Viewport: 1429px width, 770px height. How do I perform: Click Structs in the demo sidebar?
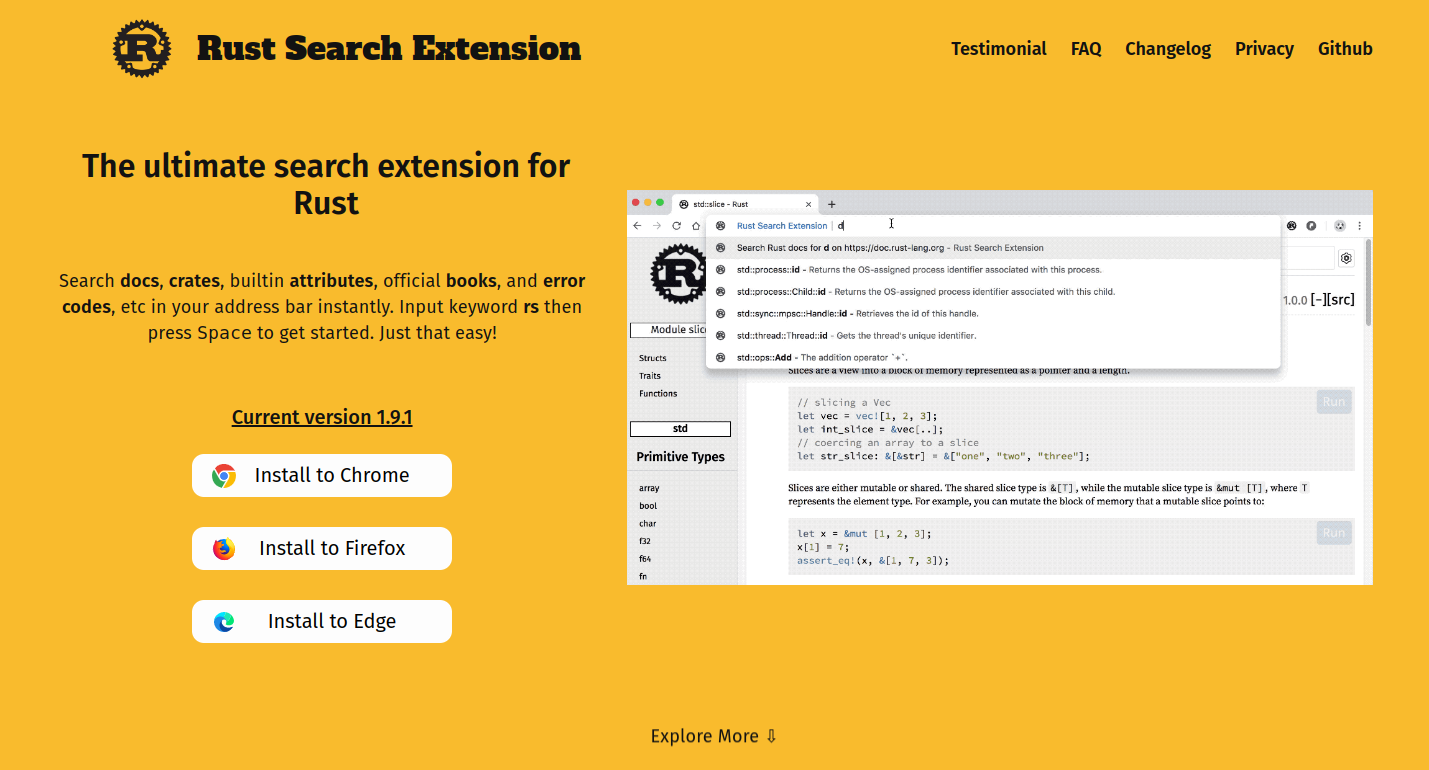(653, 358)
